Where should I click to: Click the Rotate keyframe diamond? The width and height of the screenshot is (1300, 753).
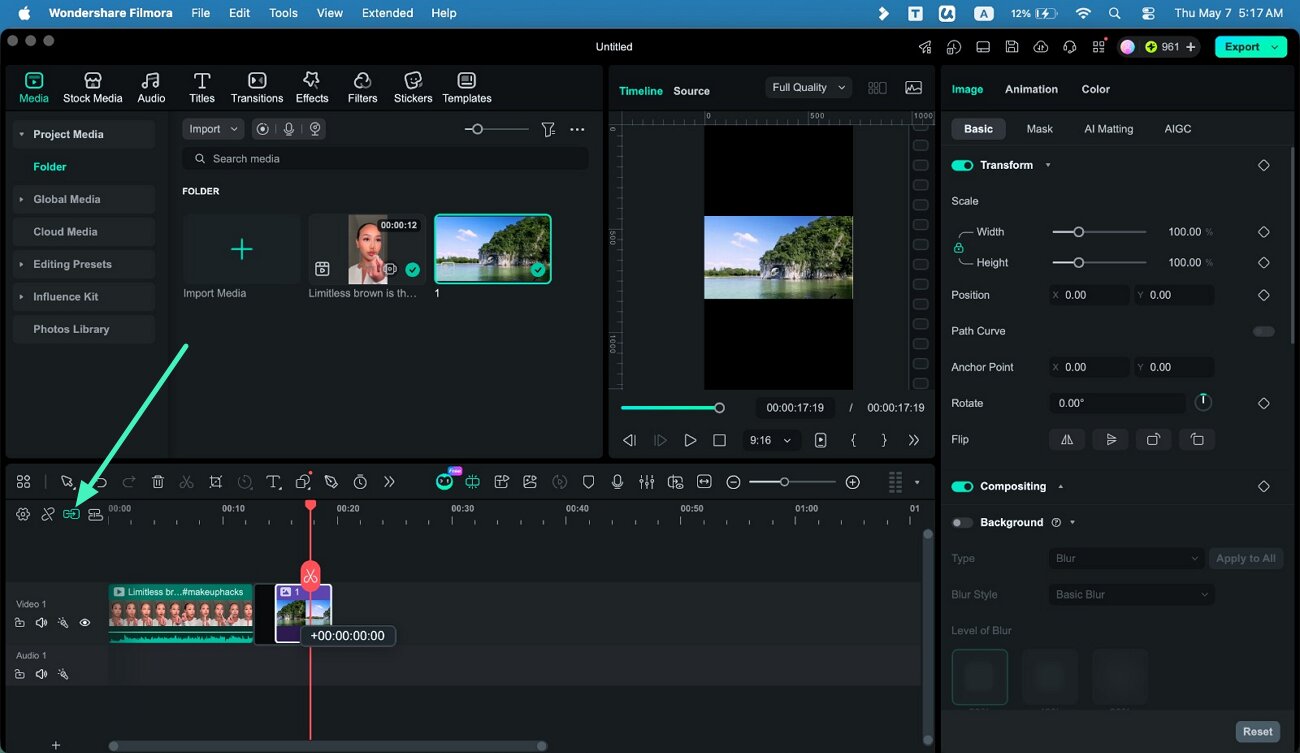click(1263, 403)
